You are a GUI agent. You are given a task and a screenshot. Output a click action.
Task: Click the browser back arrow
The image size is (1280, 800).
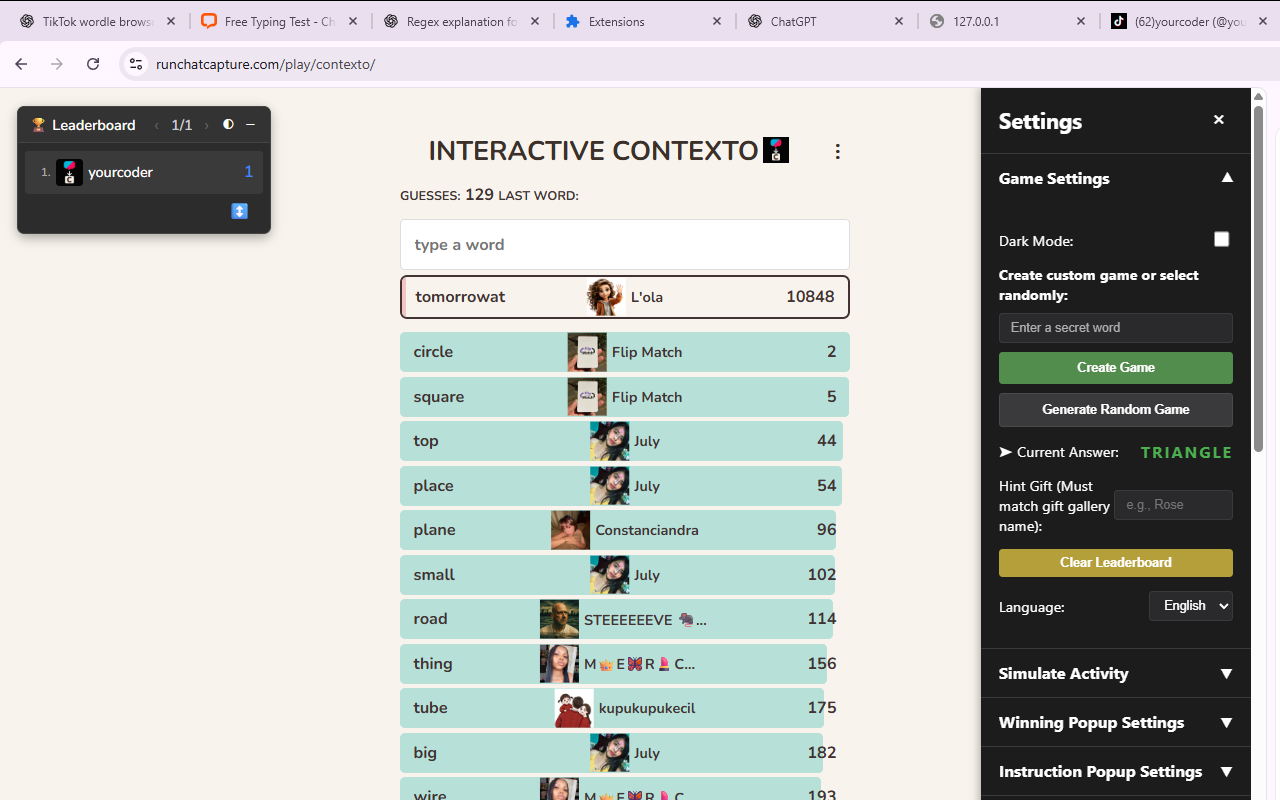[22, 64]
